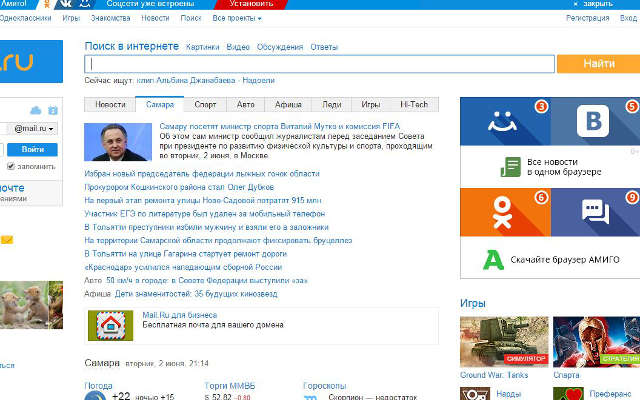This screenshot has height=400, width=640.
Task: Open Картинки search category
Action: [x=202, y=47]
